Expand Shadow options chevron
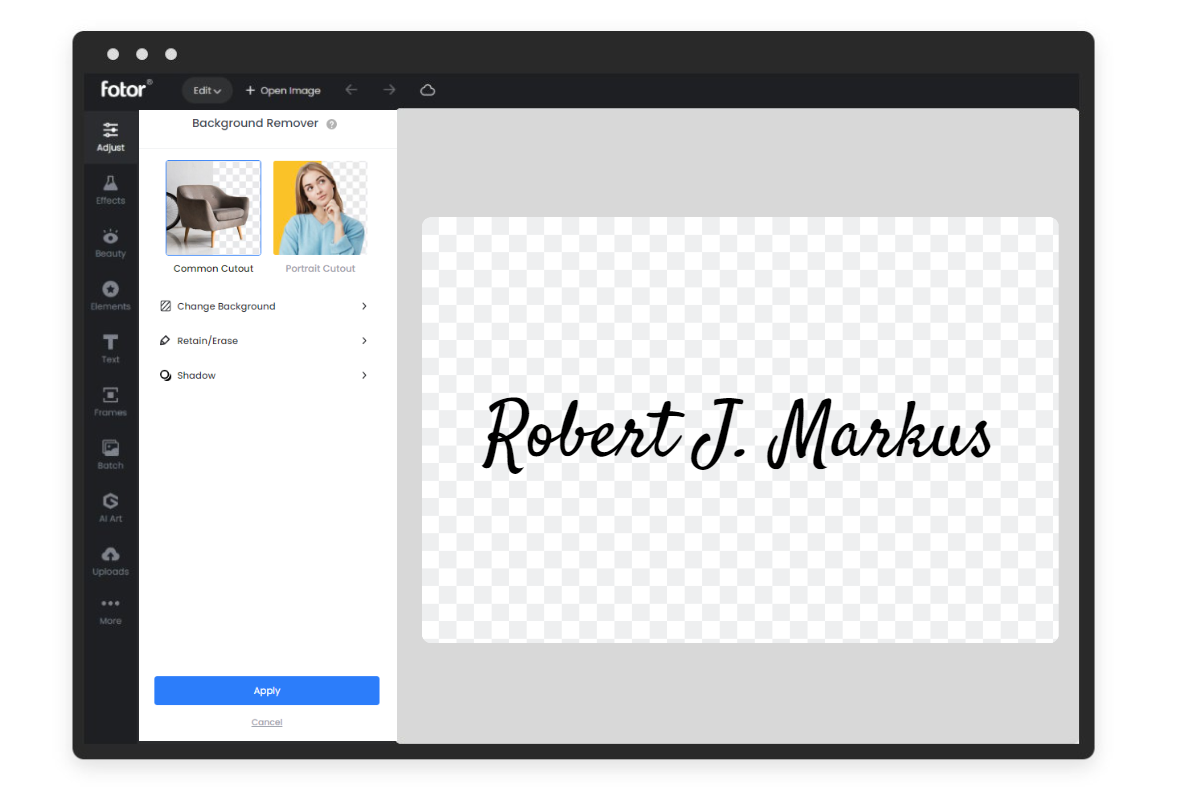This screenshot has height=800, width=1200. click(x=364, y=376)
